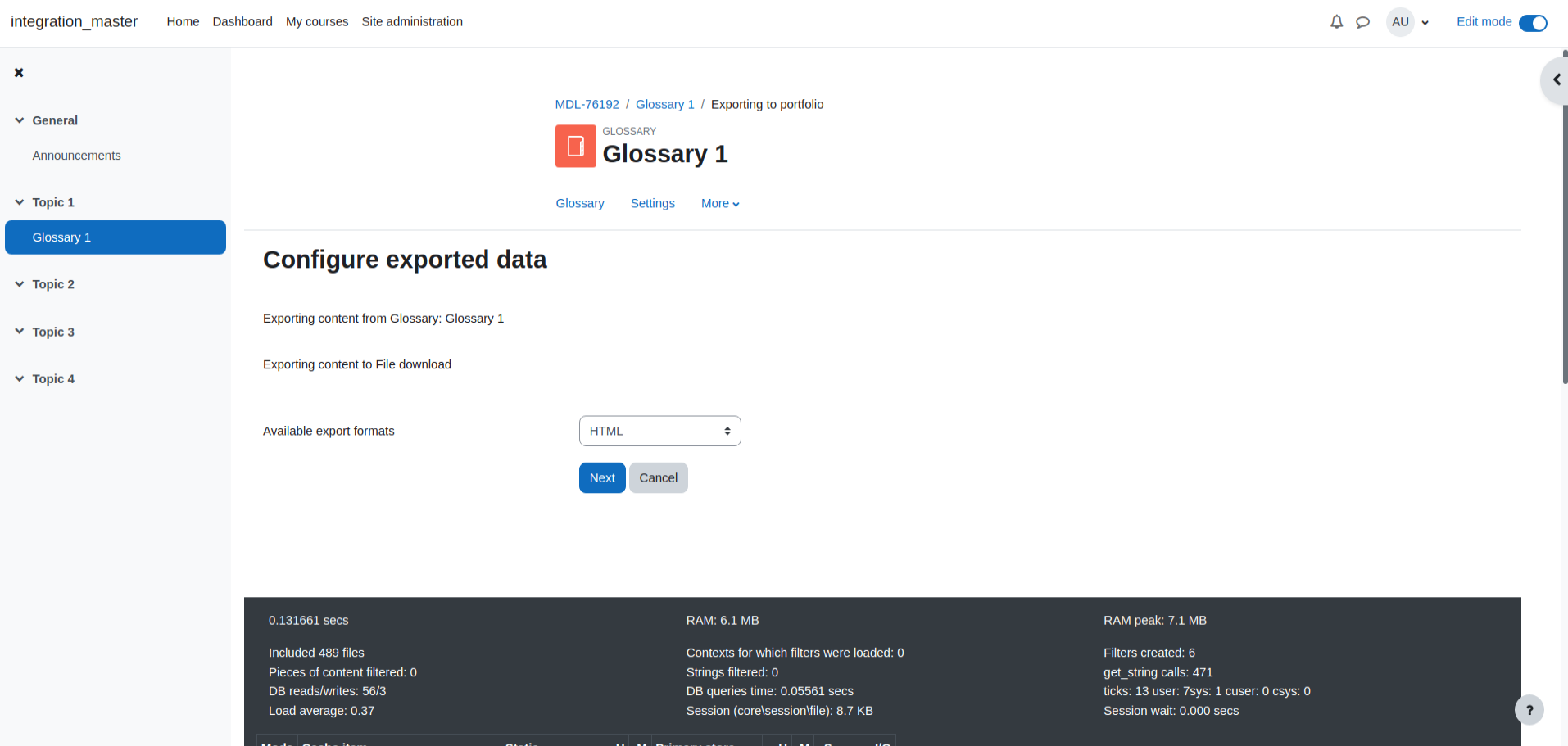Click the Cancel button
The image size is (1568, 746).
pos(659,478)
